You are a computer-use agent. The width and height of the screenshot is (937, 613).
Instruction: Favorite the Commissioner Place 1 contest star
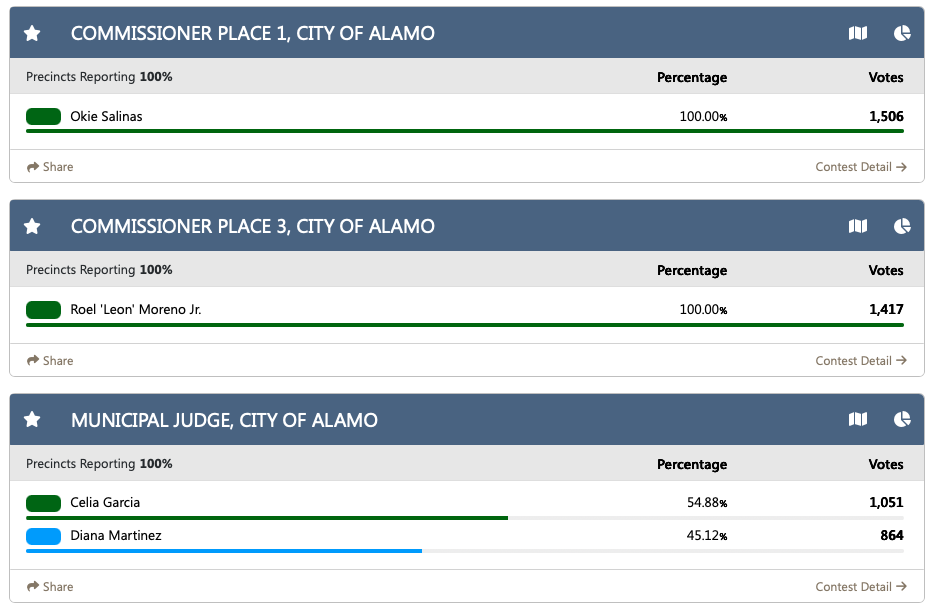(32, 33)
